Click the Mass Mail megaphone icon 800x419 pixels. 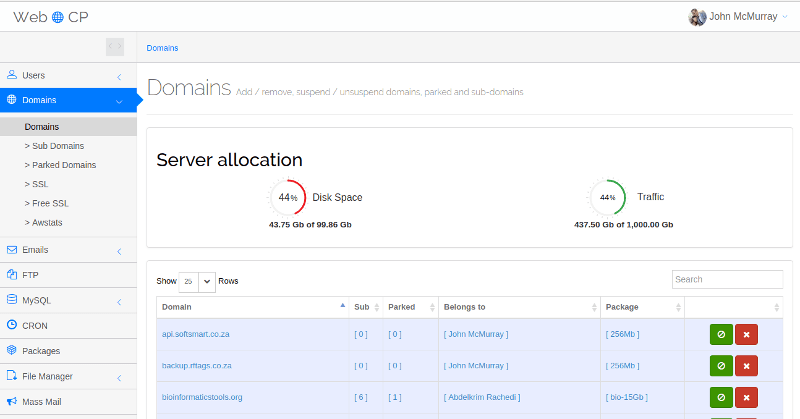[x=12, y=401]
